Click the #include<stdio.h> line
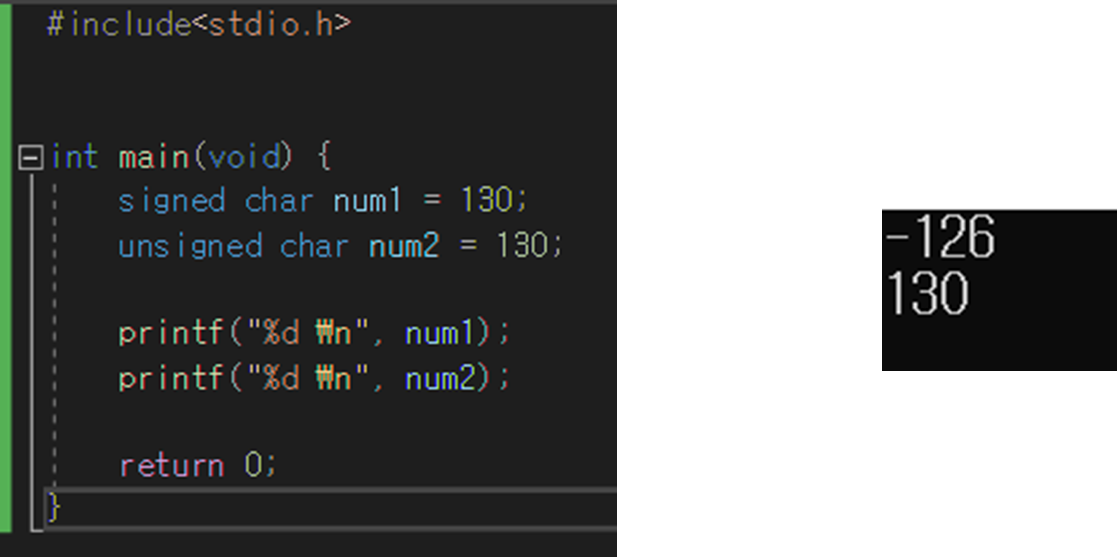The width and height of the screenshot is (1117, 557). pos(199,24)
